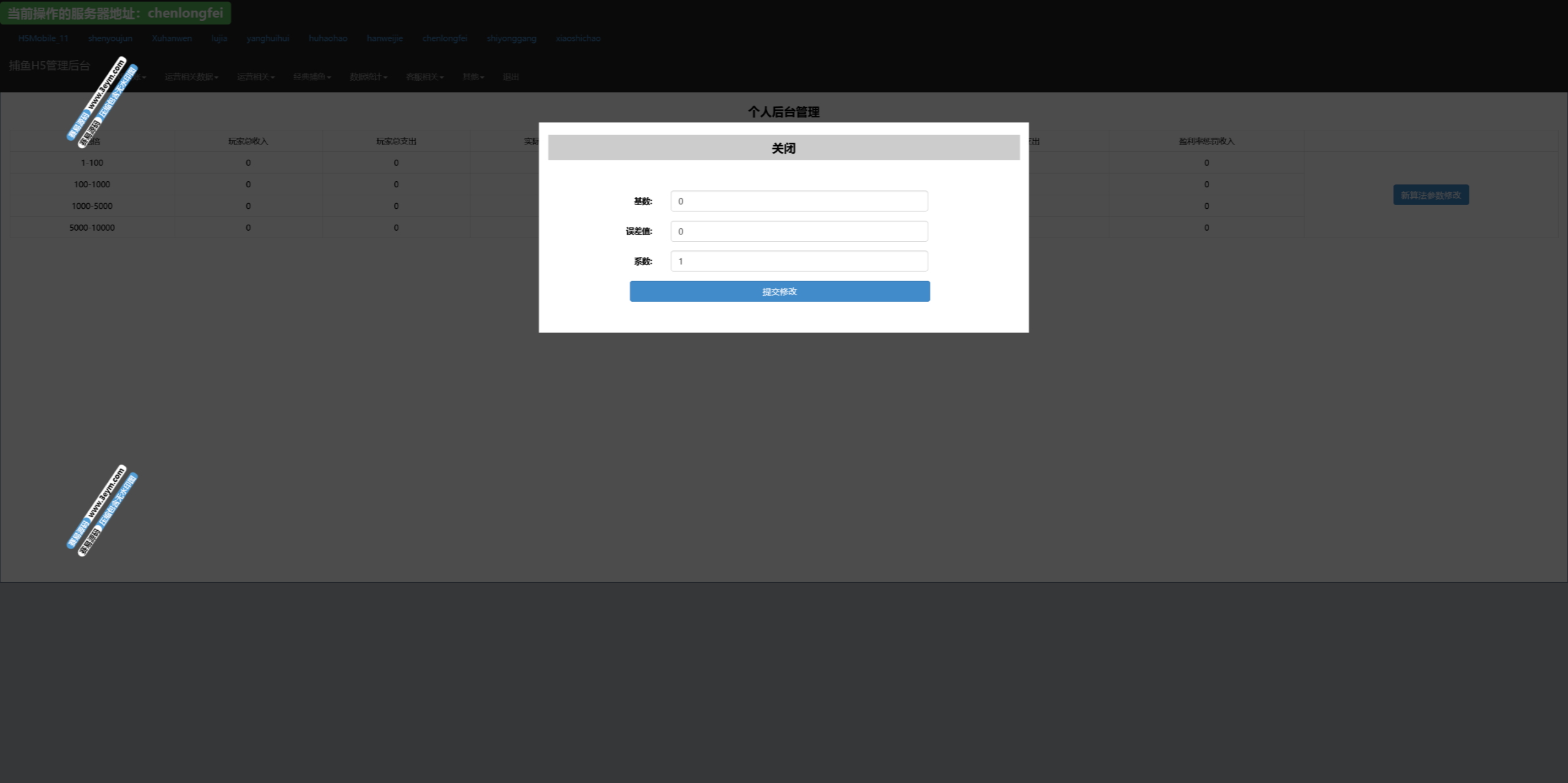1568x783 pixels.
Task: Click the 关闭 close bar in dialog
Action: [x=783, y=148]
